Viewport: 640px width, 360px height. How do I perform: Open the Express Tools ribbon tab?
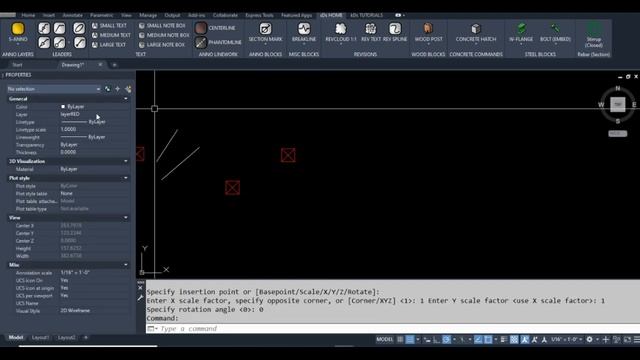259,15
